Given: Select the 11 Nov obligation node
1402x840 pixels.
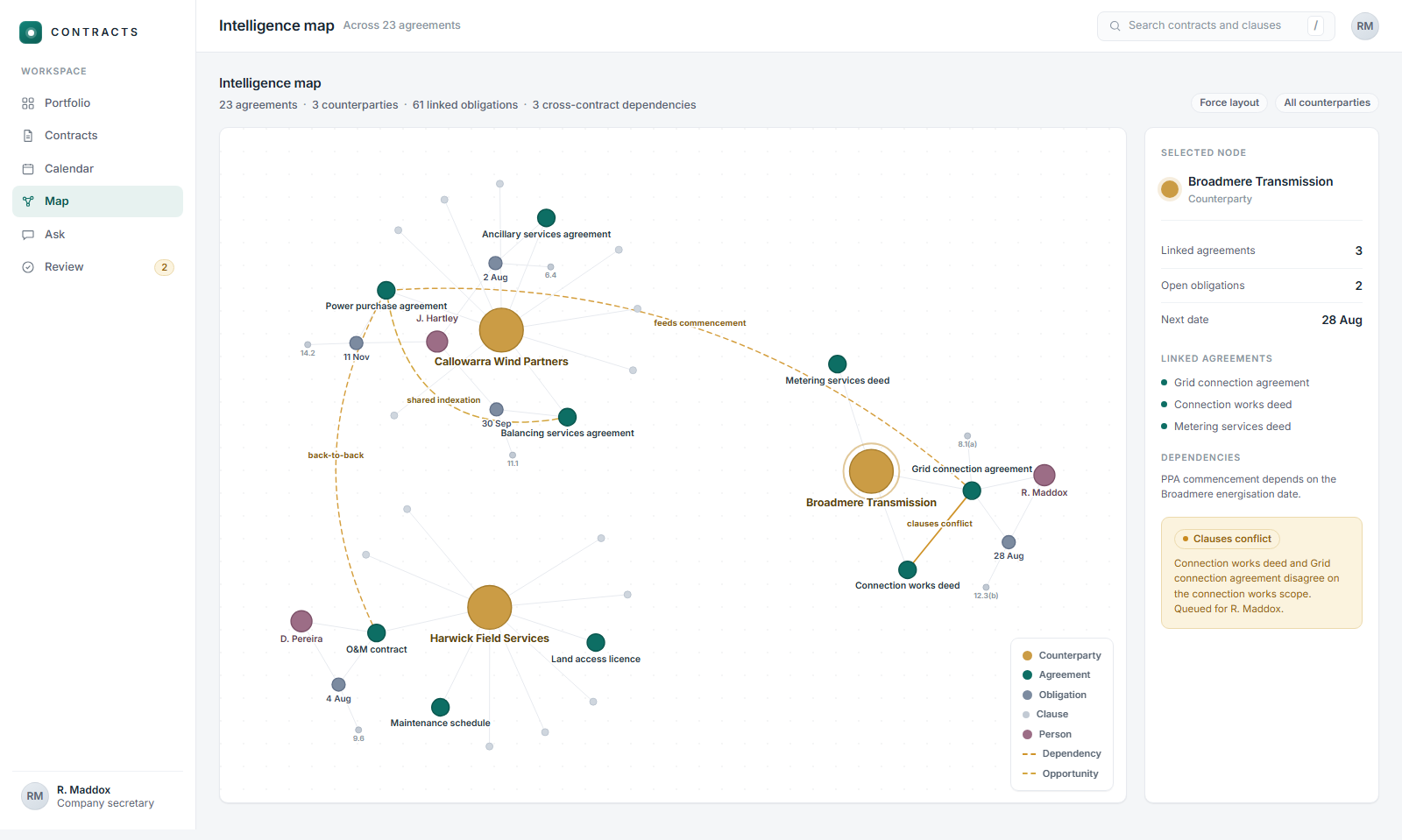Looking at the screenshot, I should (x=357, y=343).
